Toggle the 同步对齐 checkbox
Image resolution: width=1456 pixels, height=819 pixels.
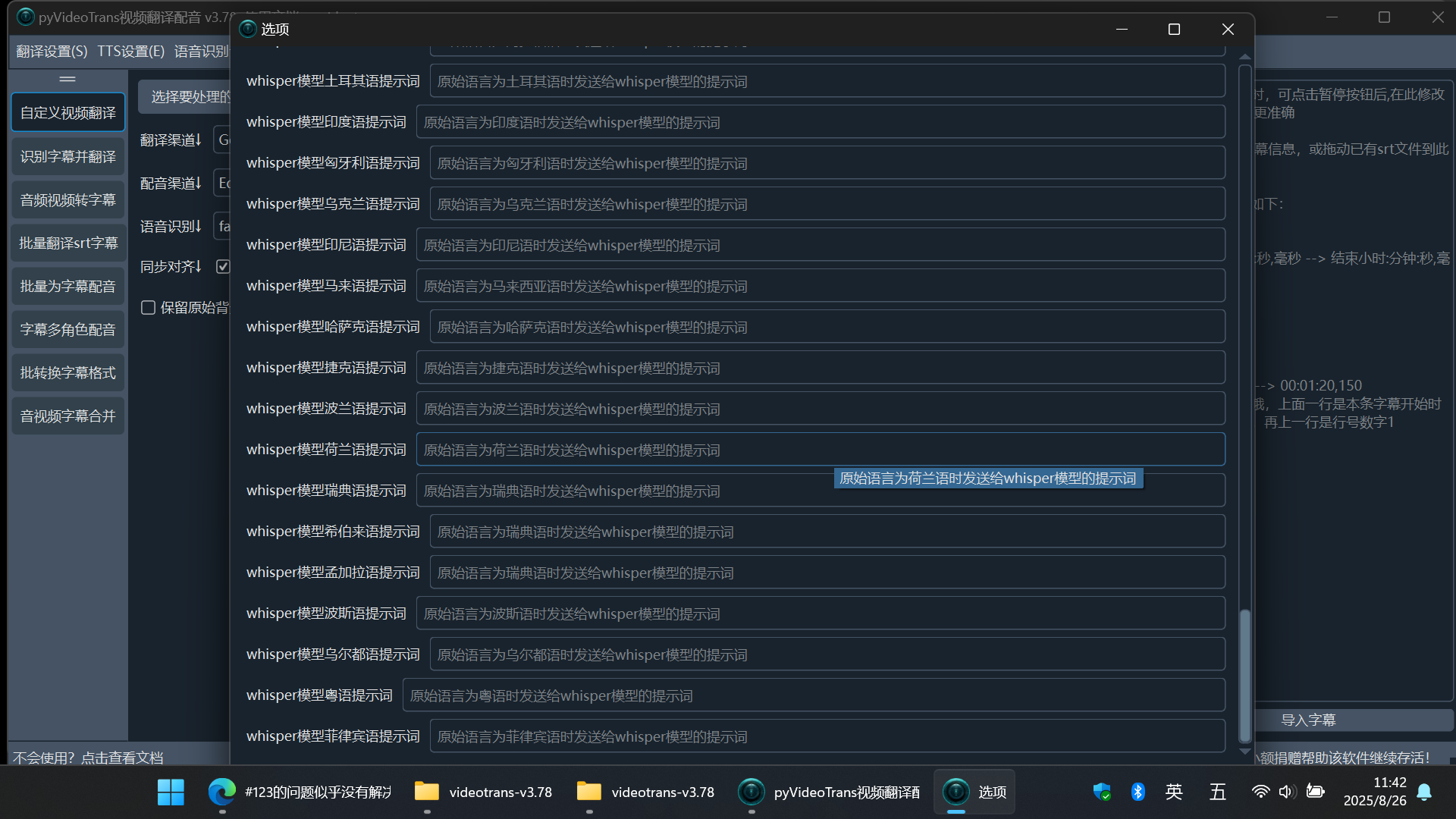click(223, 266)
